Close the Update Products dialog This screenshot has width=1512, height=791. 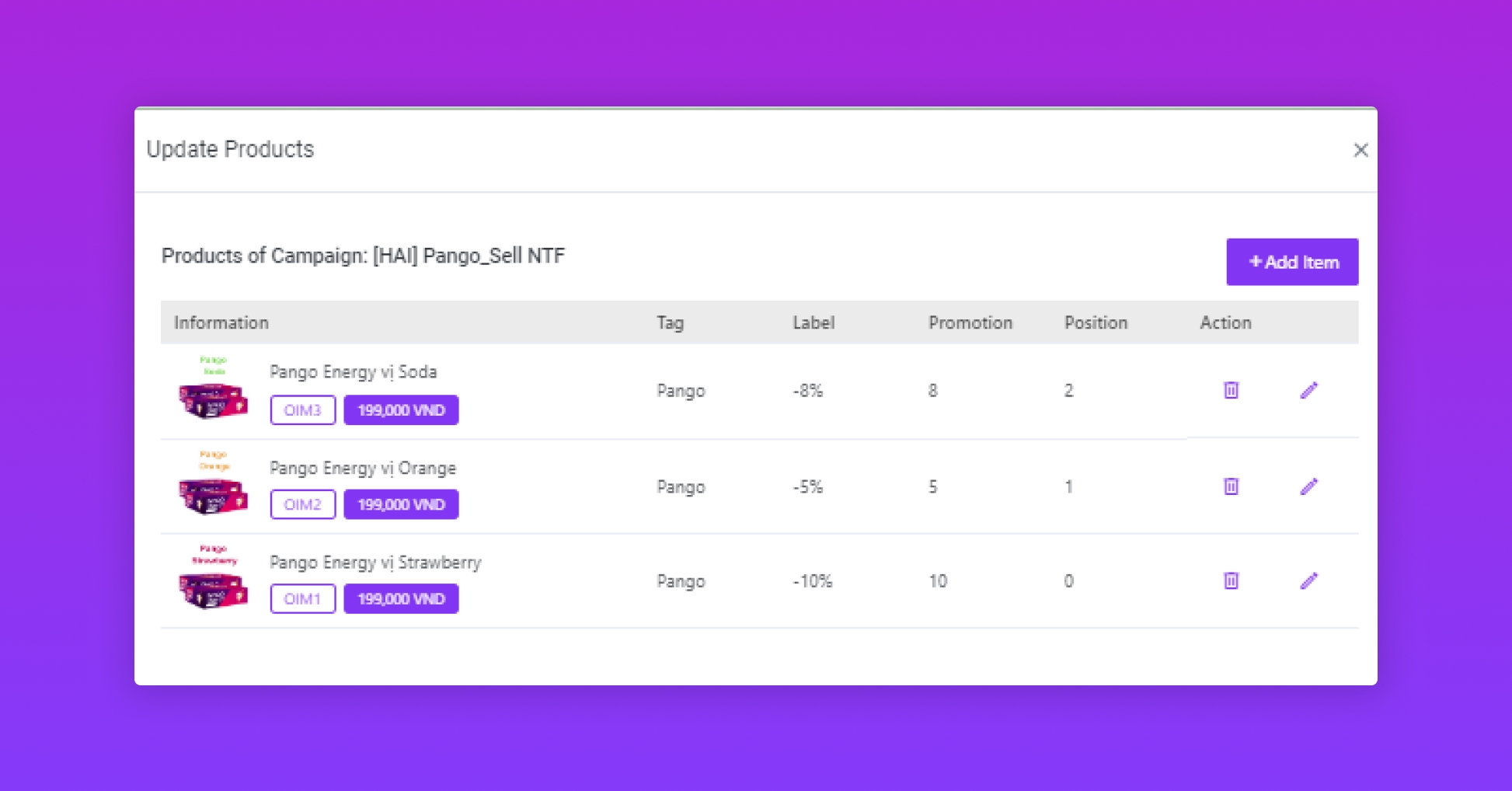(x=1360, y=150)
